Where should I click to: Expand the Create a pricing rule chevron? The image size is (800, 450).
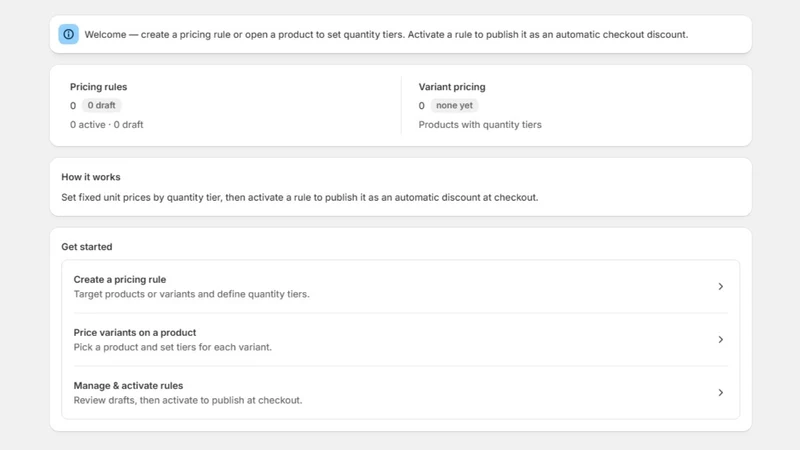[x=720, y=287]
